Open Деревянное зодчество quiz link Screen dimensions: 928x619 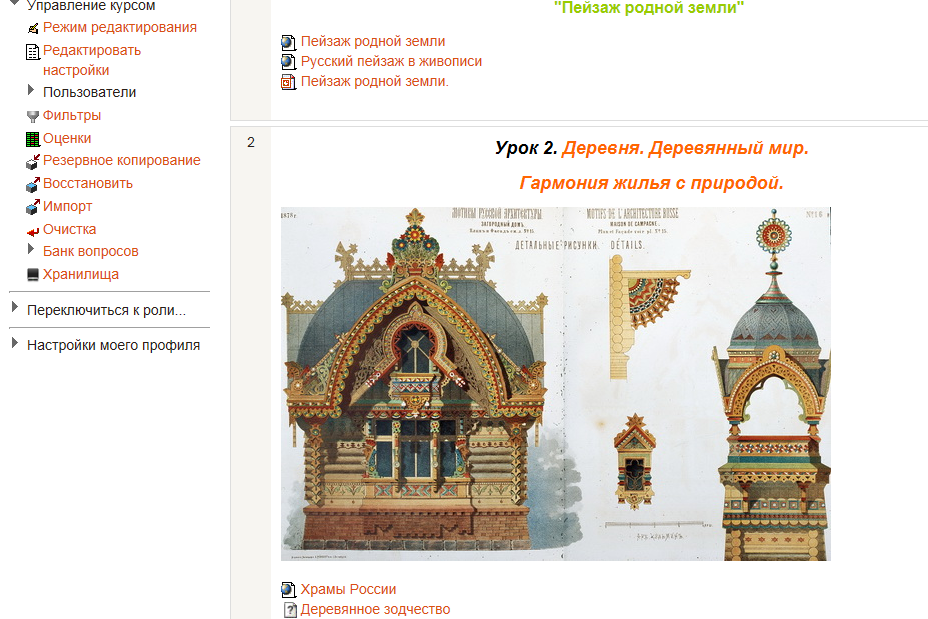375,610
